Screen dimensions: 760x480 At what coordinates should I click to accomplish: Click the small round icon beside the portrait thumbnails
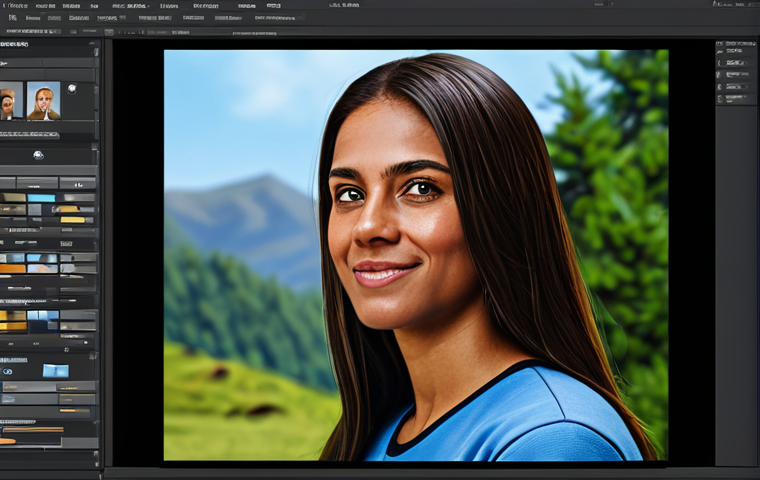coord(72,88)
